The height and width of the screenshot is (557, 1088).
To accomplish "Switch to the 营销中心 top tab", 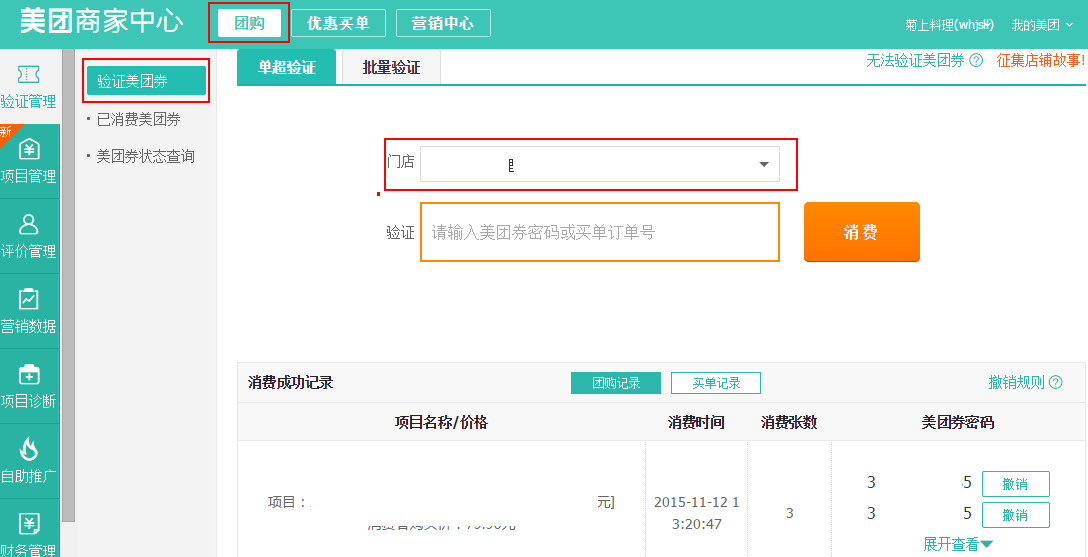I will pos(443,24).
